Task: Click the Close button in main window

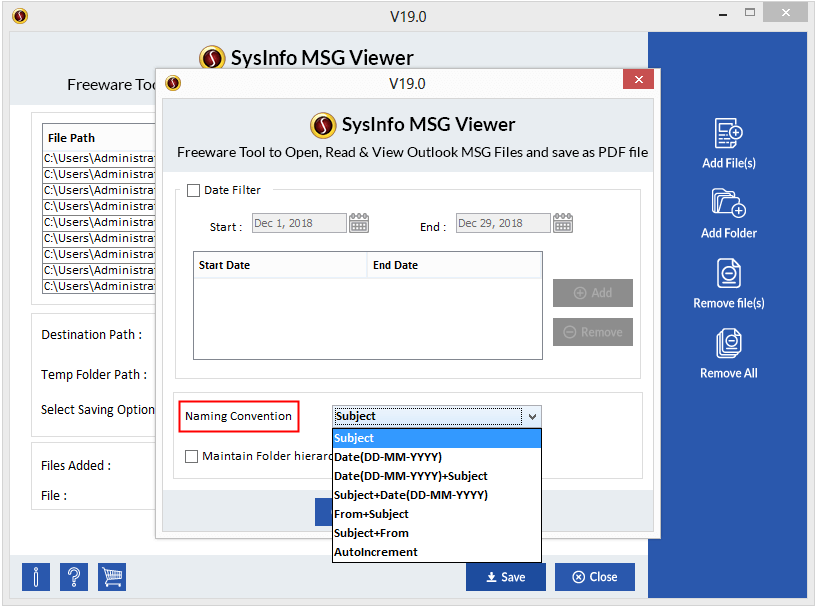Action: (595, 577)
